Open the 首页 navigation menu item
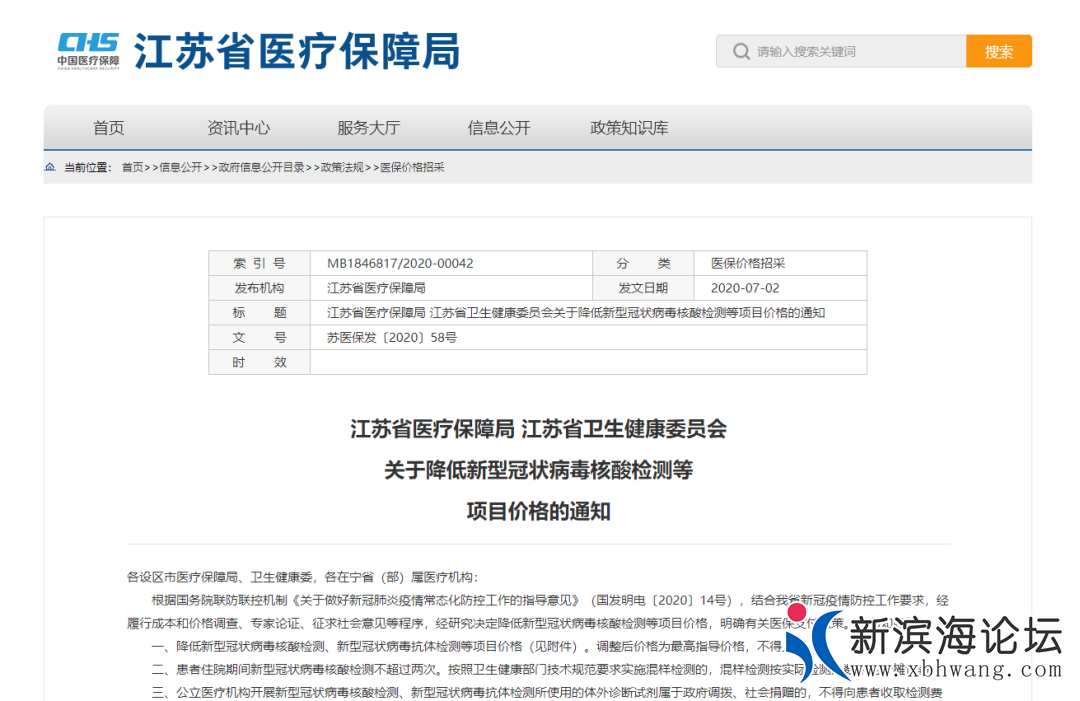 coord(107,127)
